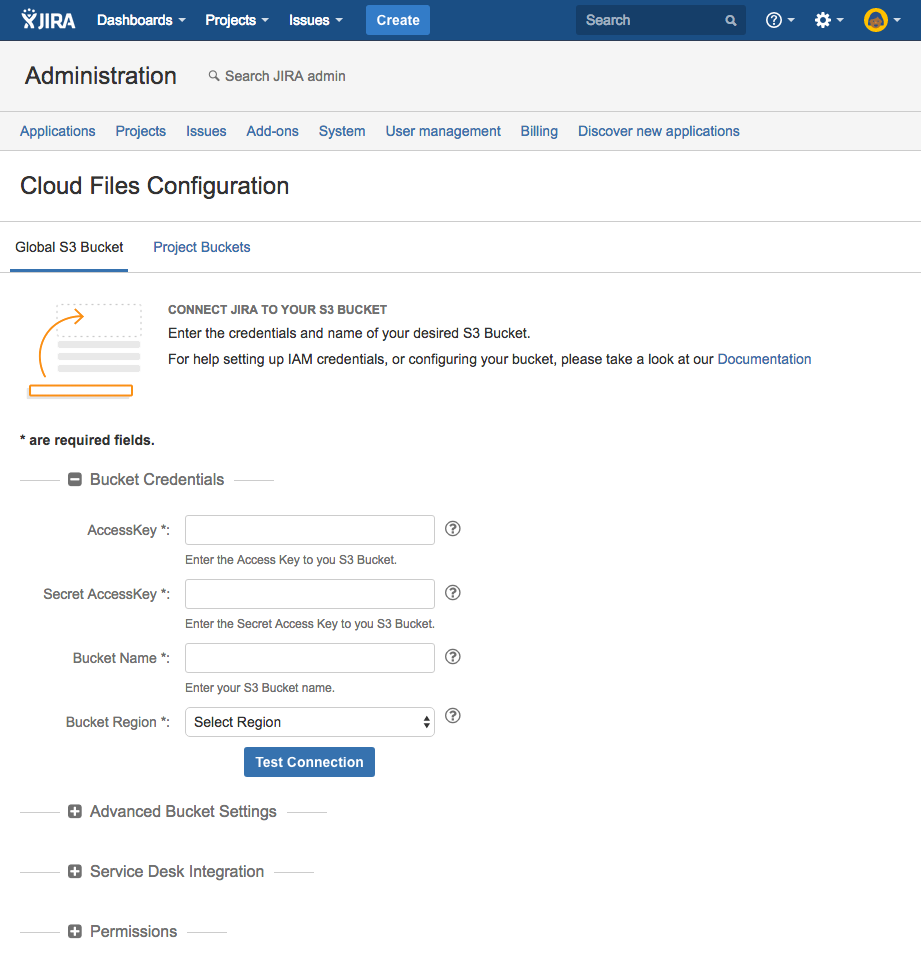Switch to the Project Buckets tab
The width and height of the screenshot is (921, 955).
202,247
